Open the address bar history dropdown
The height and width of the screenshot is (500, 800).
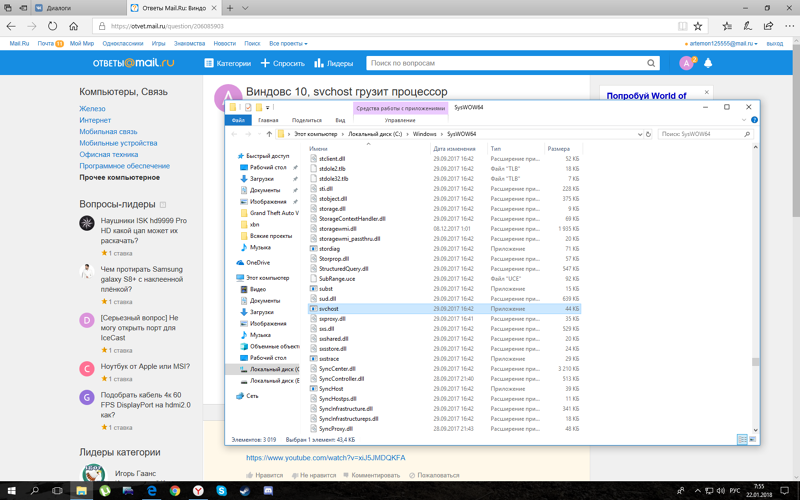coord(640,134)
